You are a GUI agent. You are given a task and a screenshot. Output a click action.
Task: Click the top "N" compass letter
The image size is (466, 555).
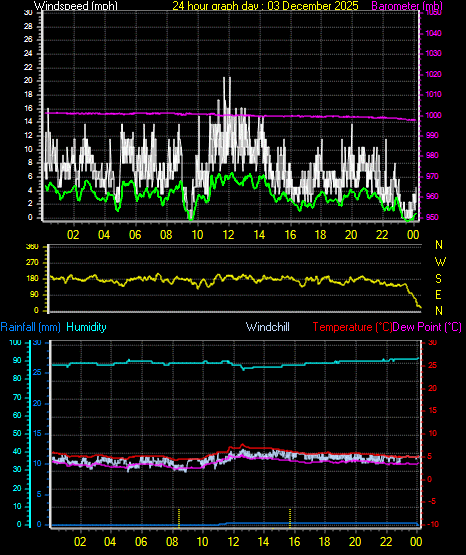(439, 245)
